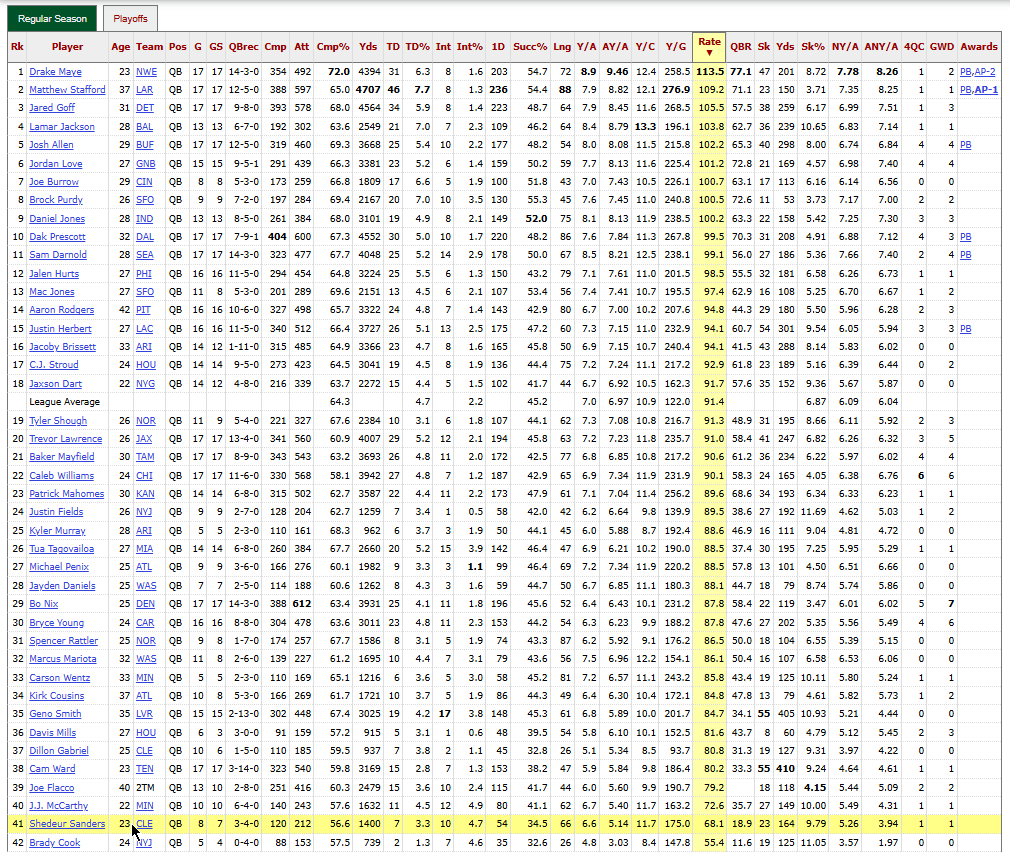Open Daniel Jones player link
This screenshot has height=857, width=1010.
point(57,218)
